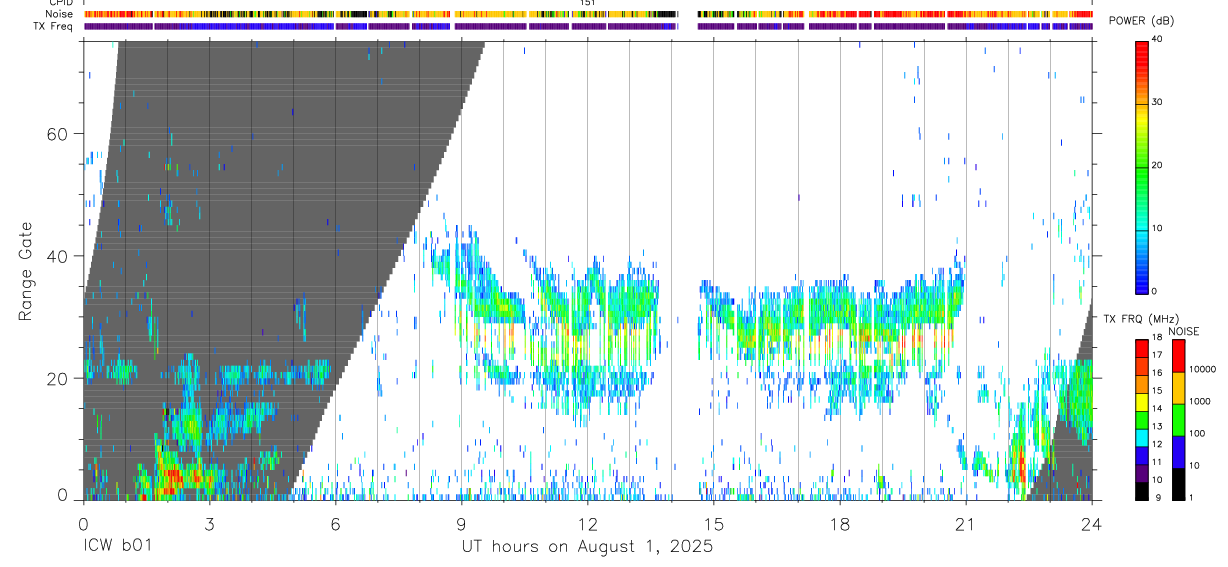The width and height of the screenshot is (1228, 567).
Task: Click the POWER (dB) color bar
Action: (x=1141, y=166)
